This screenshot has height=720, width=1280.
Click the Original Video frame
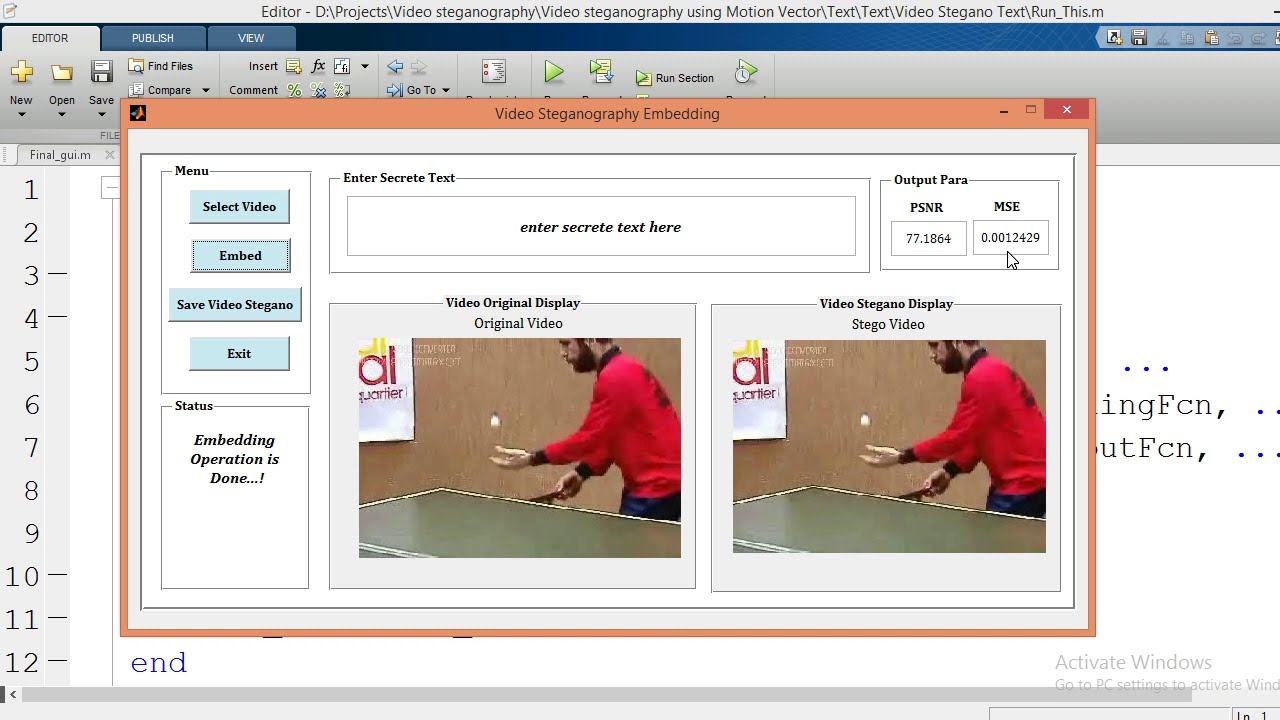520,448
